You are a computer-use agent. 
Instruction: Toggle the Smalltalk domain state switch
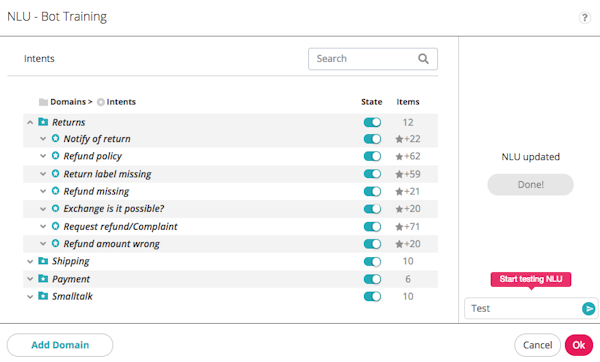coord(372,297)
